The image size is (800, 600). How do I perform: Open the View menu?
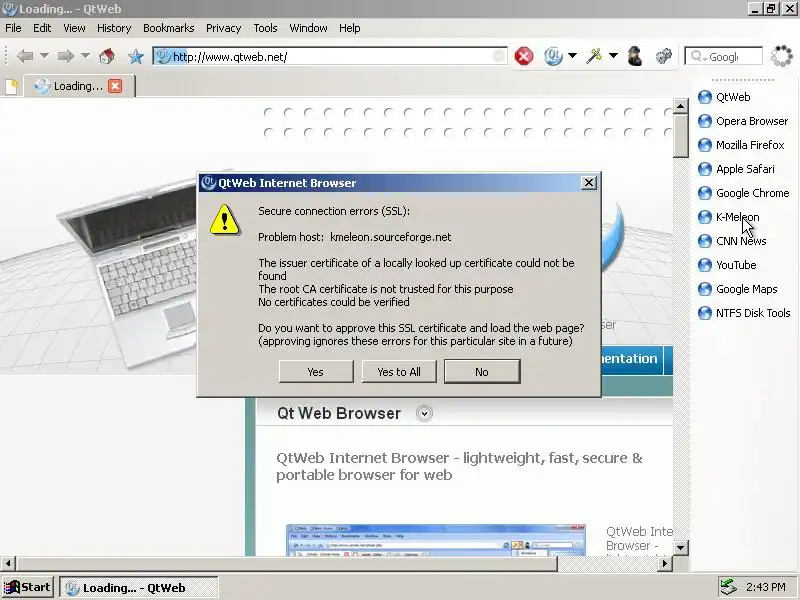click(74, 28)
